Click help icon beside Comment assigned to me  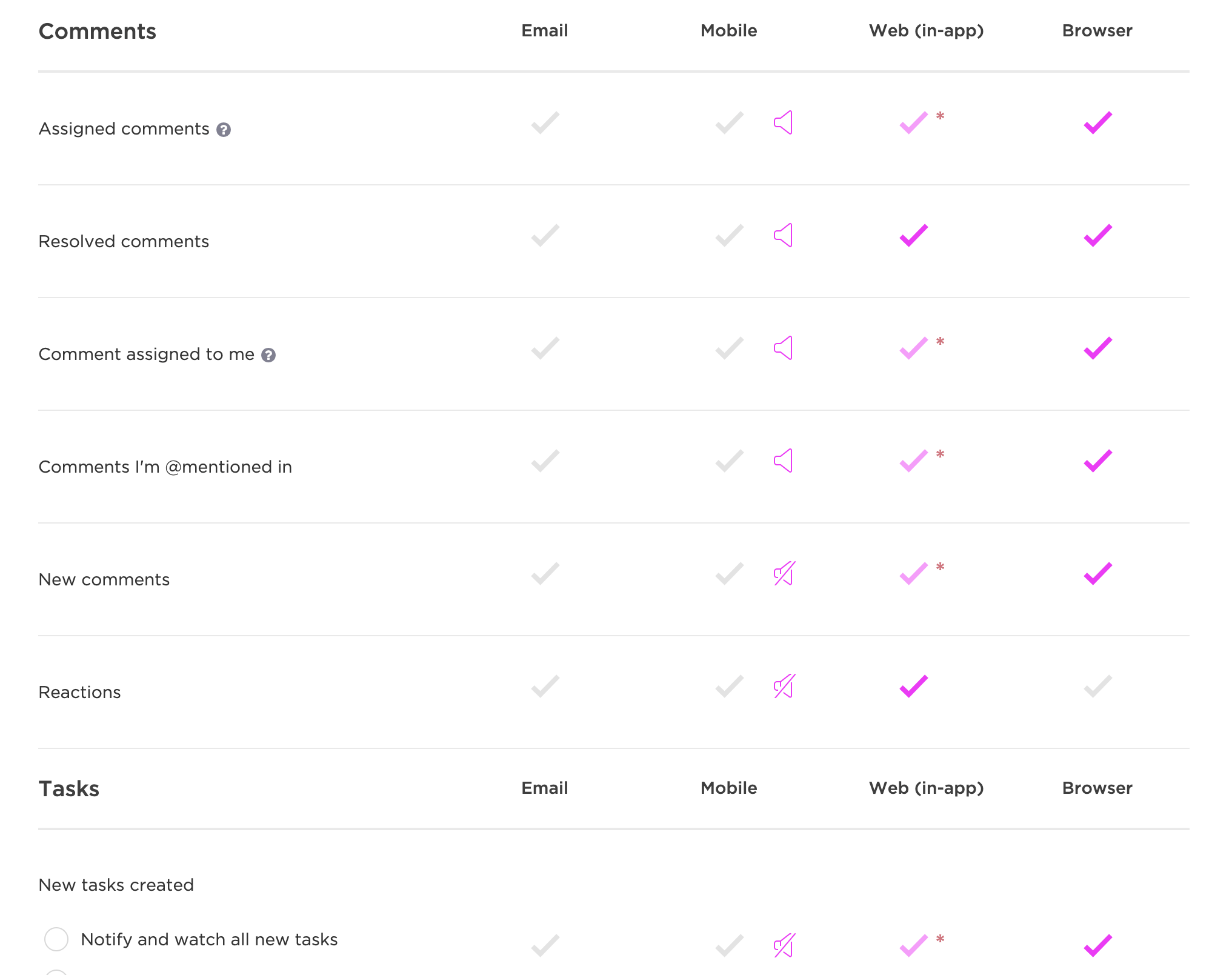tap(268, 355)
